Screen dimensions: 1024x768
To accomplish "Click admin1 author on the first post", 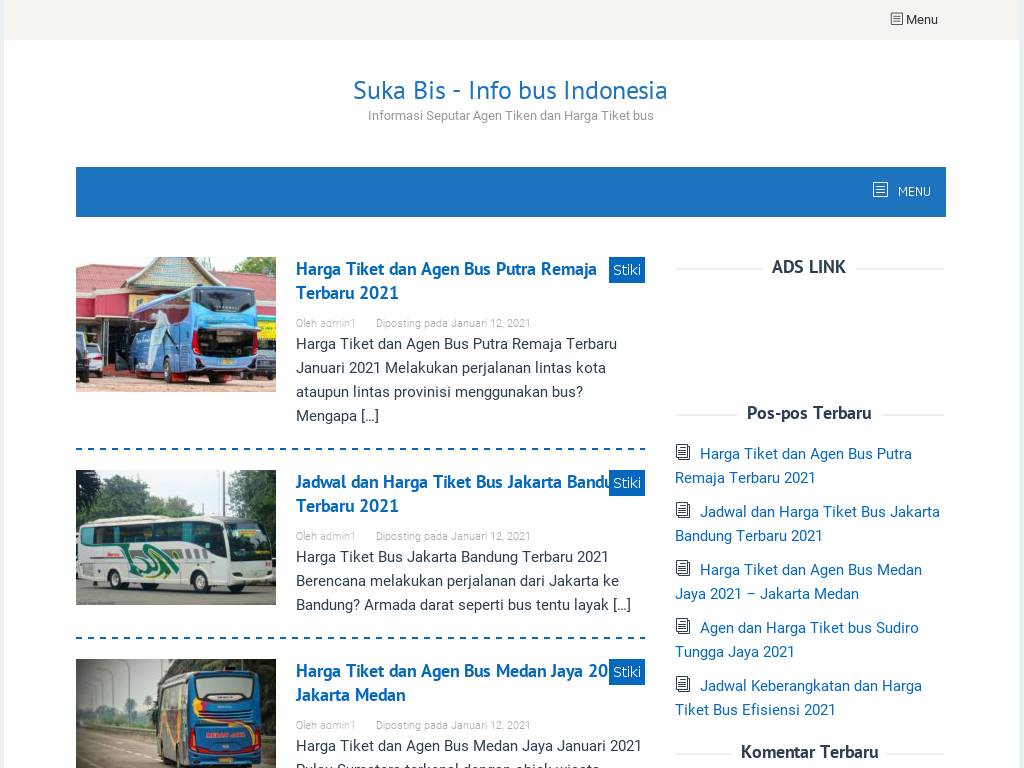I will pos(337,324).
